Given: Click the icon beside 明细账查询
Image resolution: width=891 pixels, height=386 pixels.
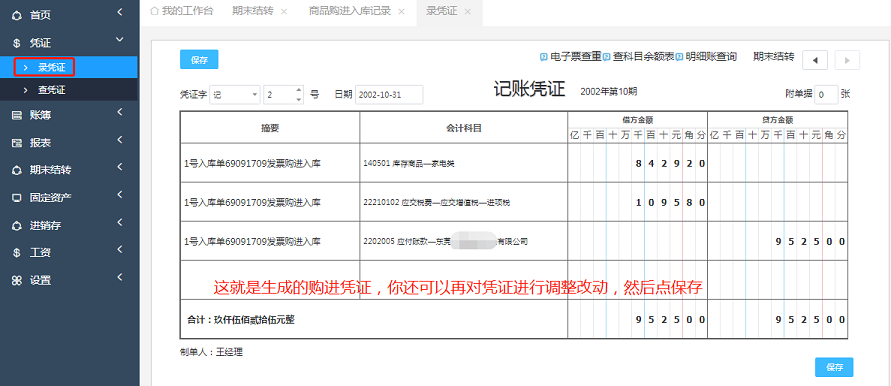Looking at the screenshot, I should (x=680, y=57).
